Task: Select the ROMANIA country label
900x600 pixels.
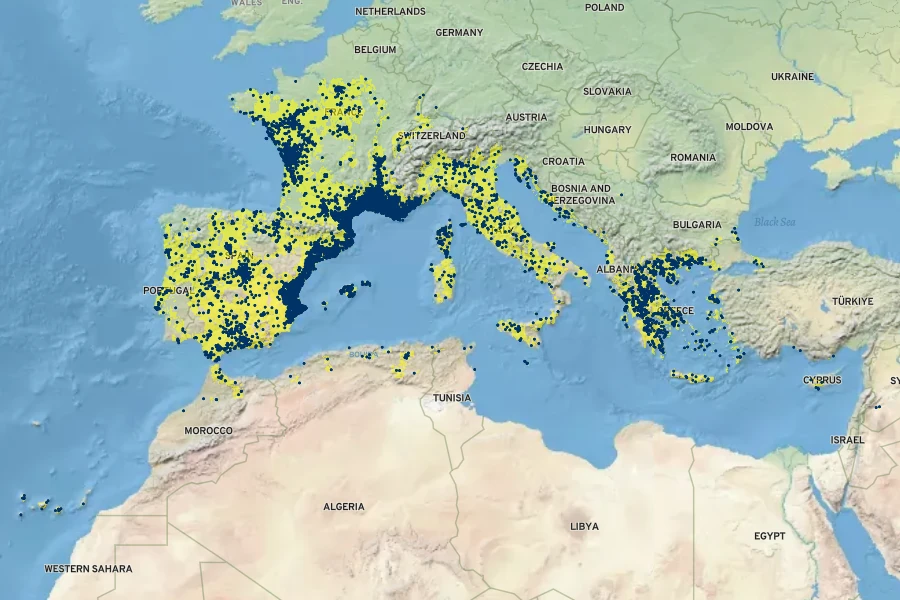Action: [x=693, y=158]
